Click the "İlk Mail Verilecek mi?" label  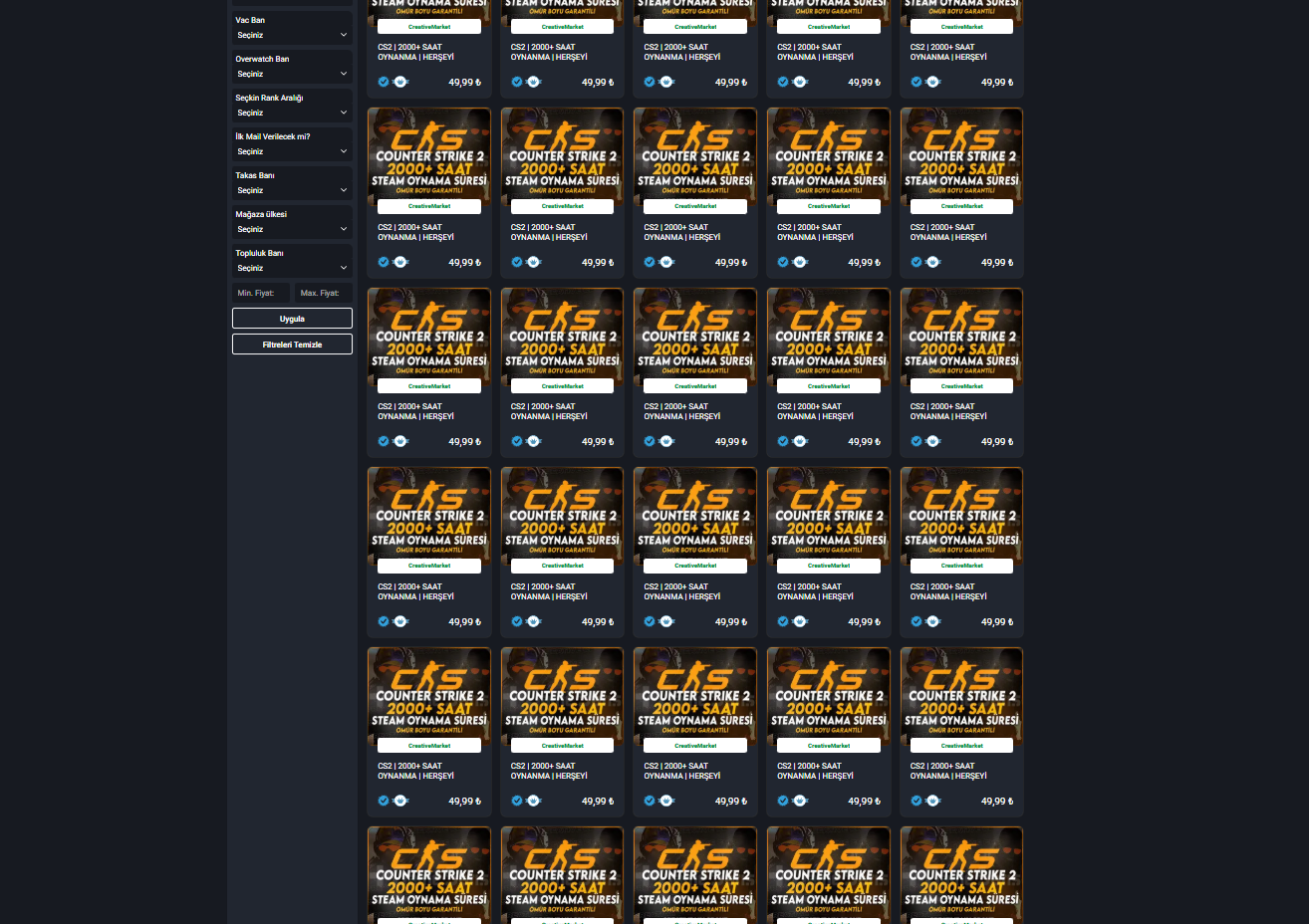[x=273, y=136]
